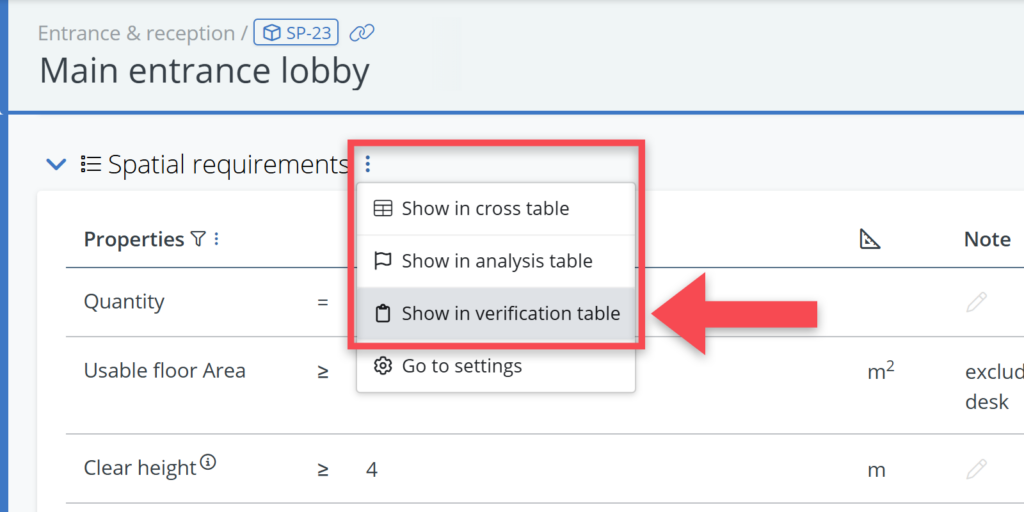This screenshot has height=512, width=1024.
Task: Change the Usable floor Area comparison operator
Action: point(323,371)
